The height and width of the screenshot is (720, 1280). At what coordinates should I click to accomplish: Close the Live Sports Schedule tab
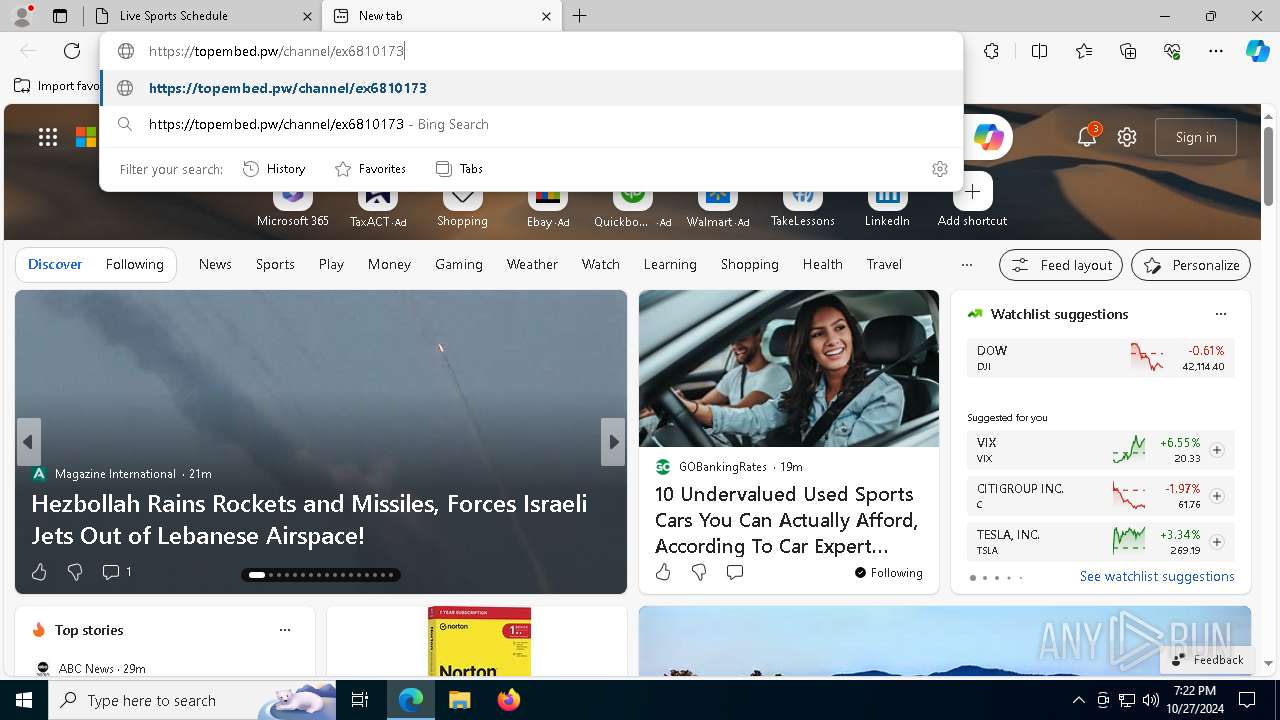coord(307,16)
